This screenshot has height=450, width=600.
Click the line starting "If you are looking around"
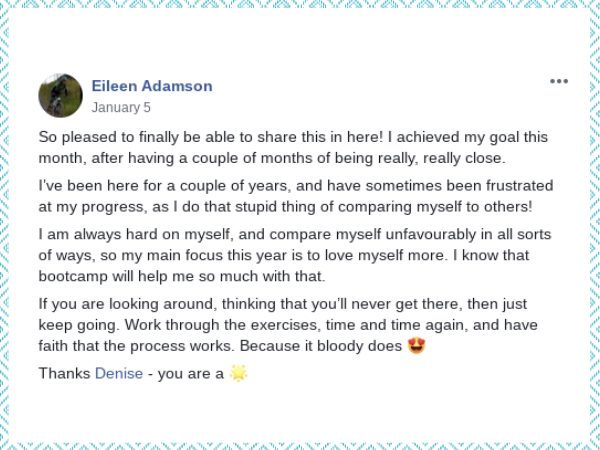pyautogui.click(x=283, y=304)
